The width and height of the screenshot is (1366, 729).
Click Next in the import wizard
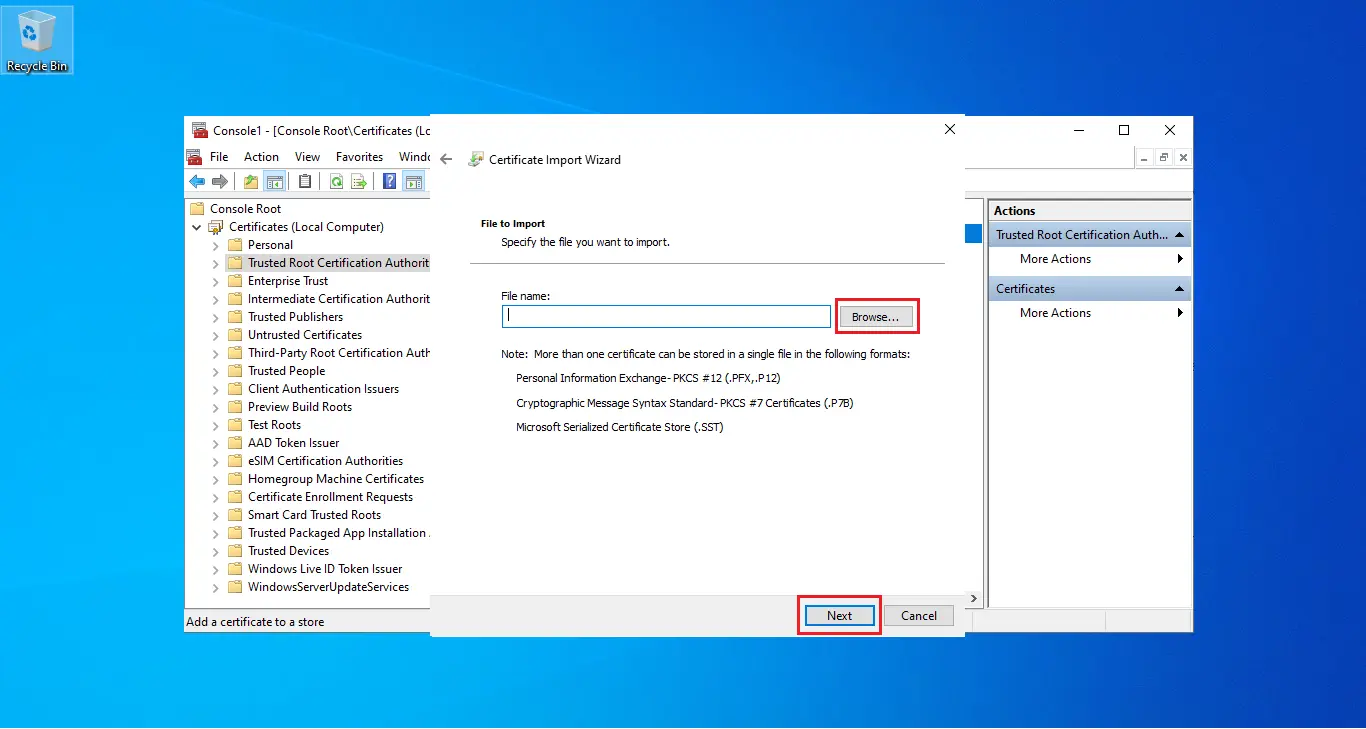[x=839, y=616]
